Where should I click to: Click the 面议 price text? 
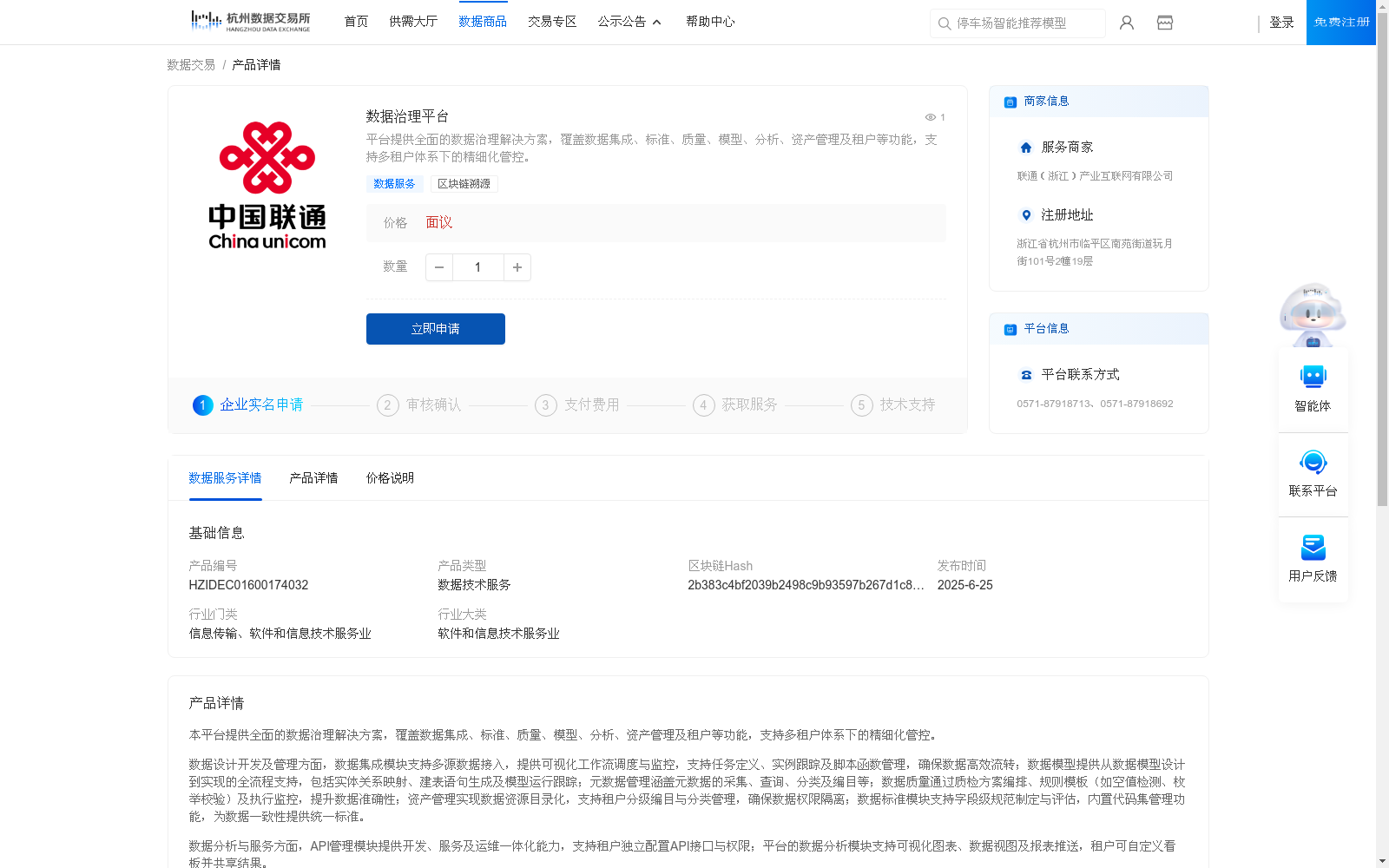[x=439, y=223]
